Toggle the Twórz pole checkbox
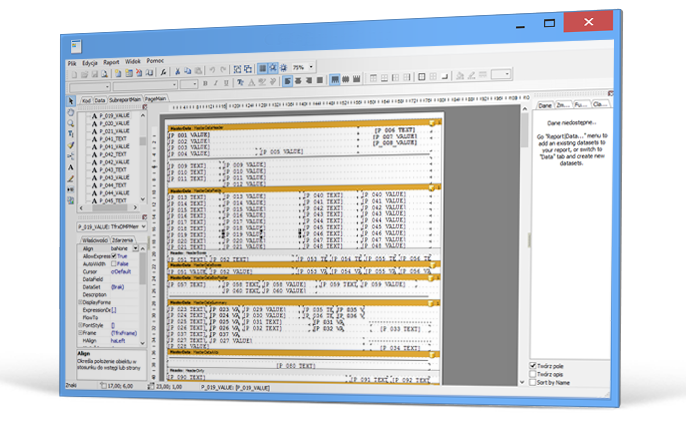Image resolution: width=686 pixels, height=422 pixels. pyautogui.click(x=533, y=366)
